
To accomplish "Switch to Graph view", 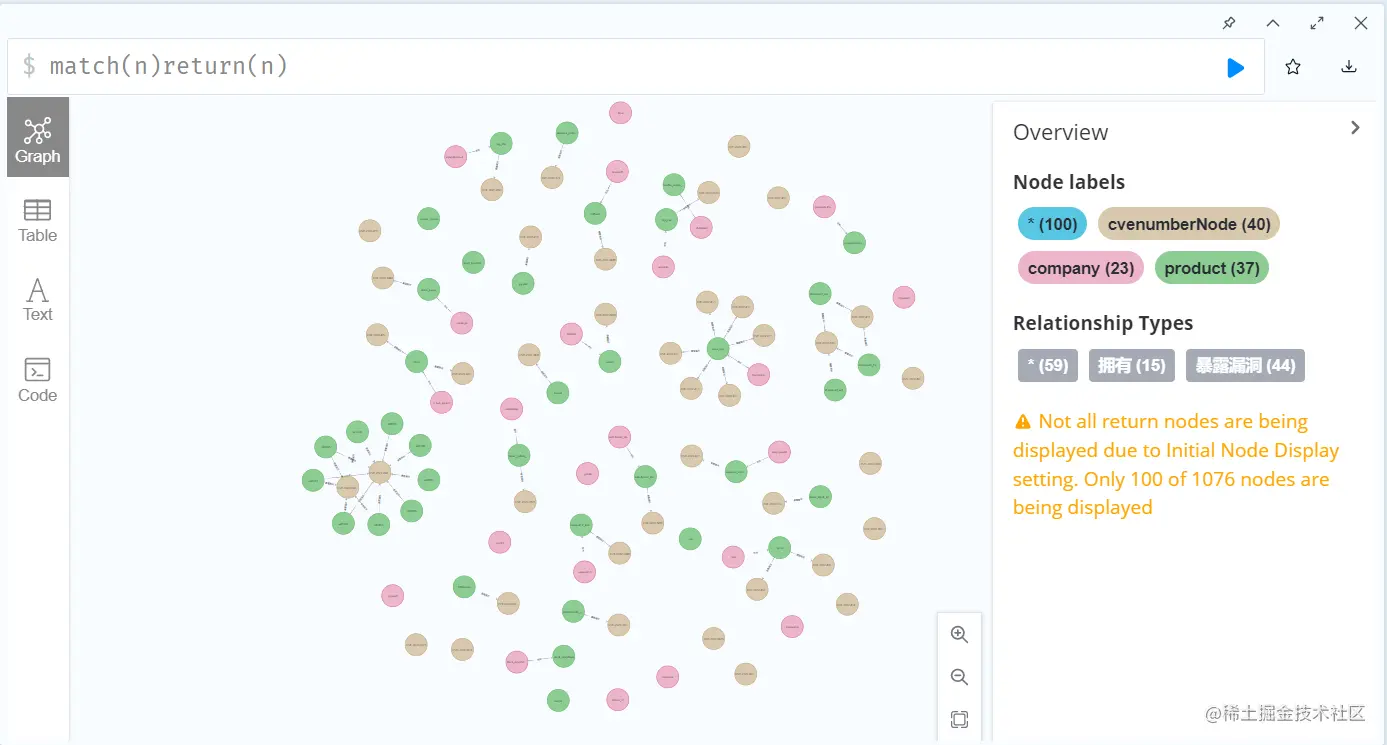I will pos(38,138).
